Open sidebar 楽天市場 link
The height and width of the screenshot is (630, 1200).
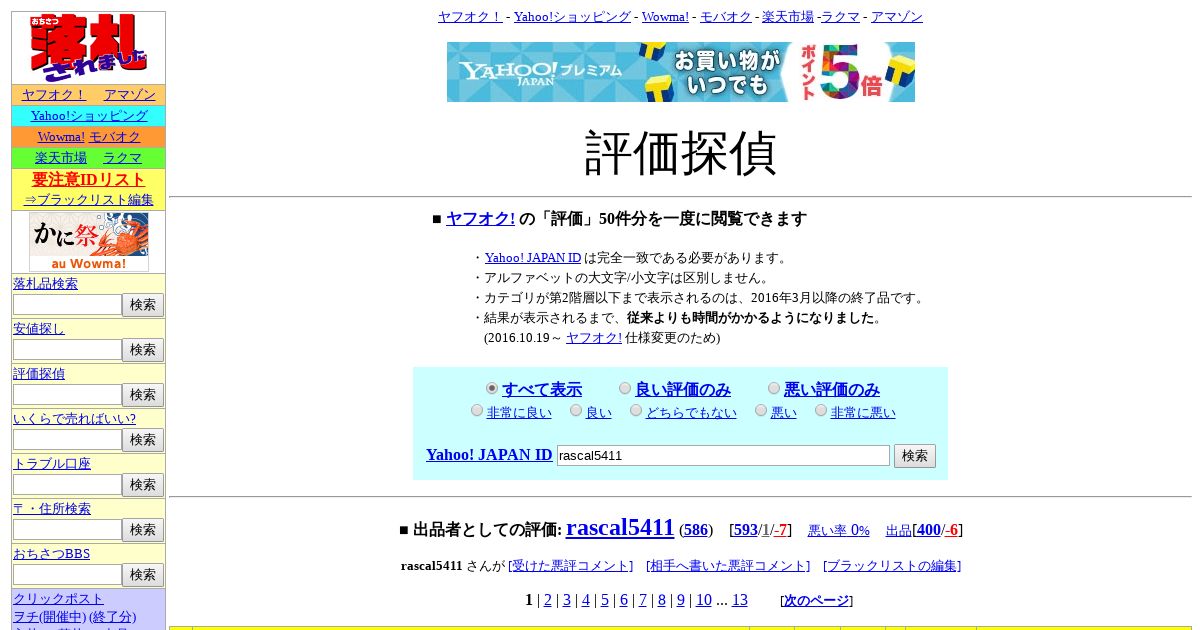[x=61, y=158]
